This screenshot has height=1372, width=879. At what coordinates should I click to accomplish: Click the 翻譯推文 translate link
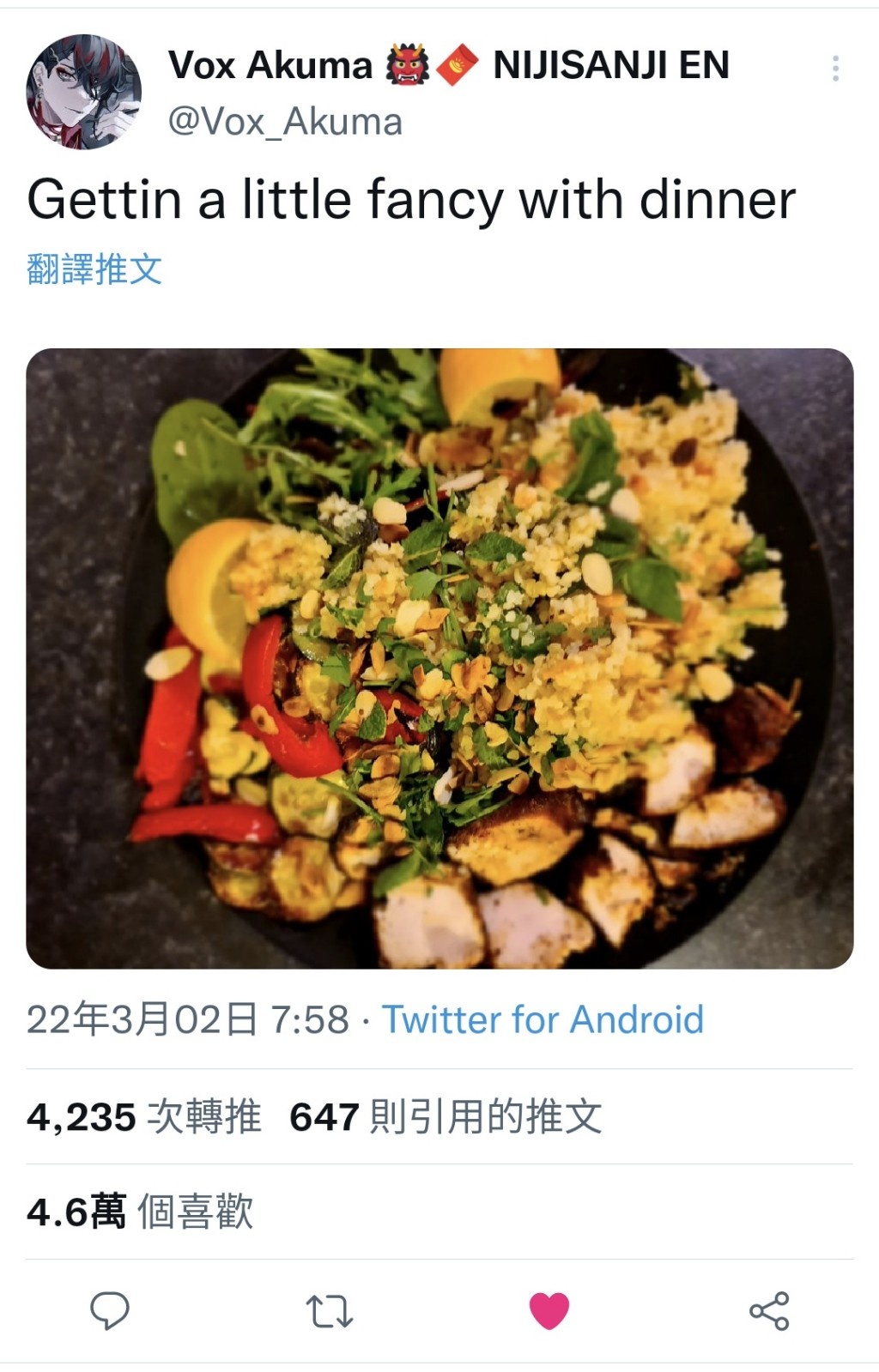[94, 269]
